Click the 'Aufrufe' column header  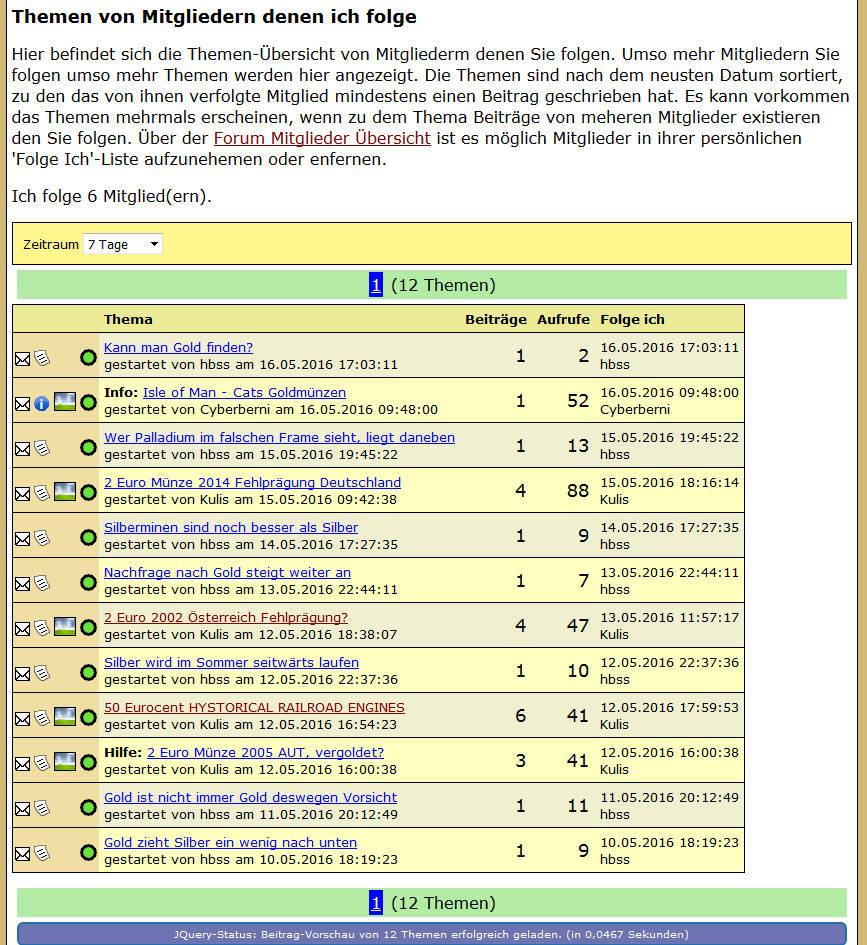click(562, 319)
